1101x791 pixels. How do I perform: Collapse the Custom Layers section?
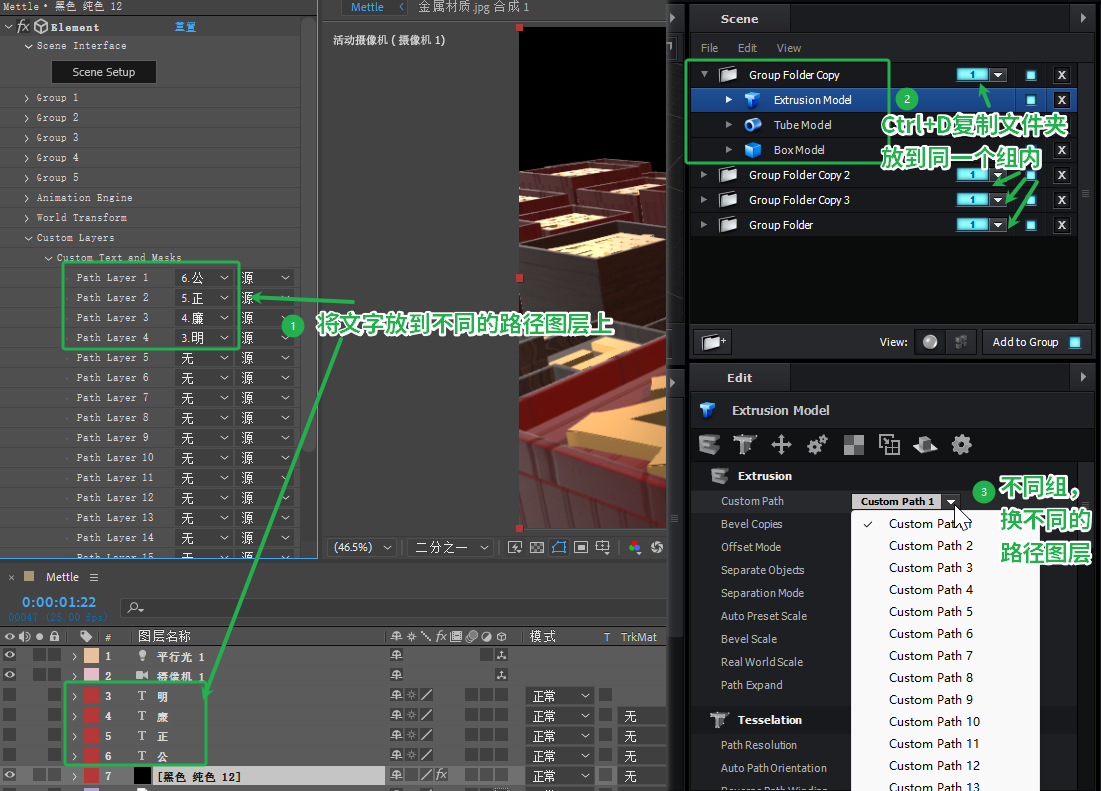coord(28,238)
